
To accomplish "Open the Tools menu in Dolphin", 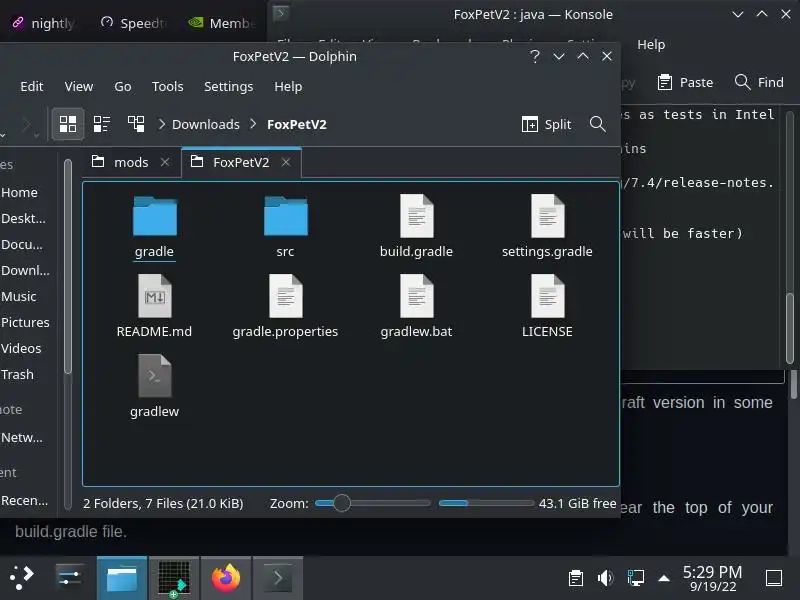I will (167, 86).
